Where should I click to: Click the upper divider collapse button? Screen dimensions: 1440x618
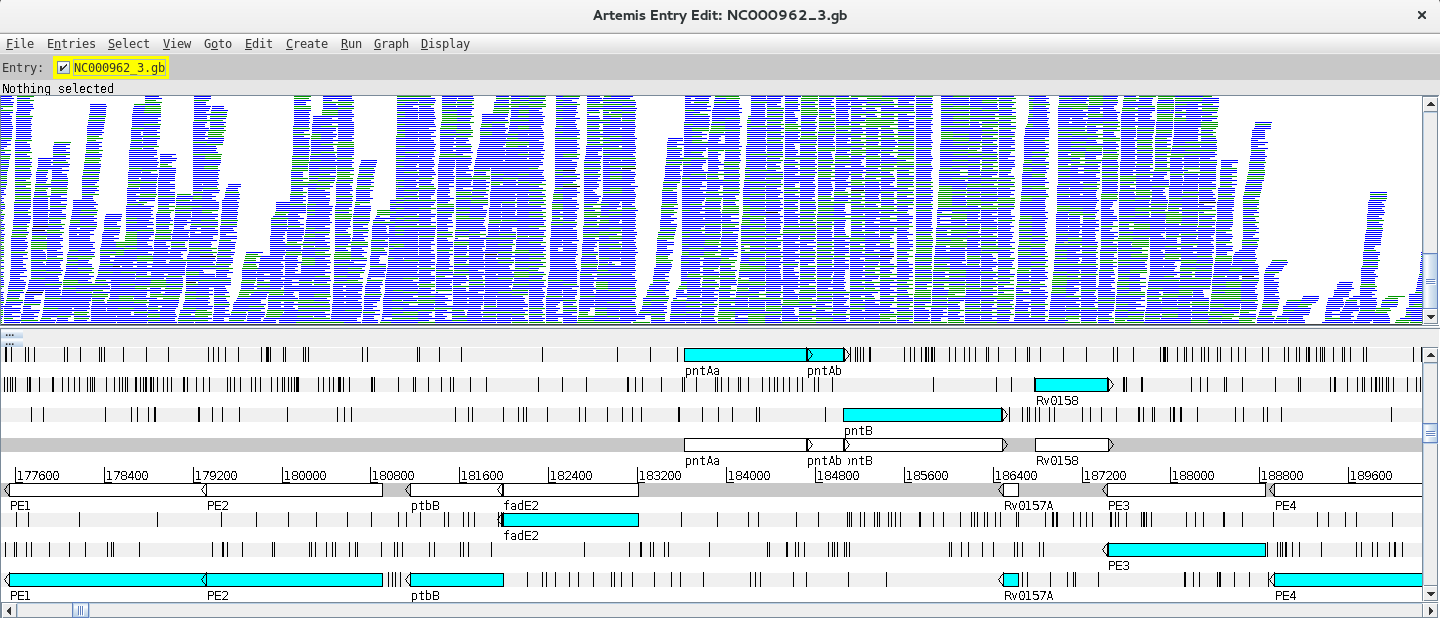point(9,335)
